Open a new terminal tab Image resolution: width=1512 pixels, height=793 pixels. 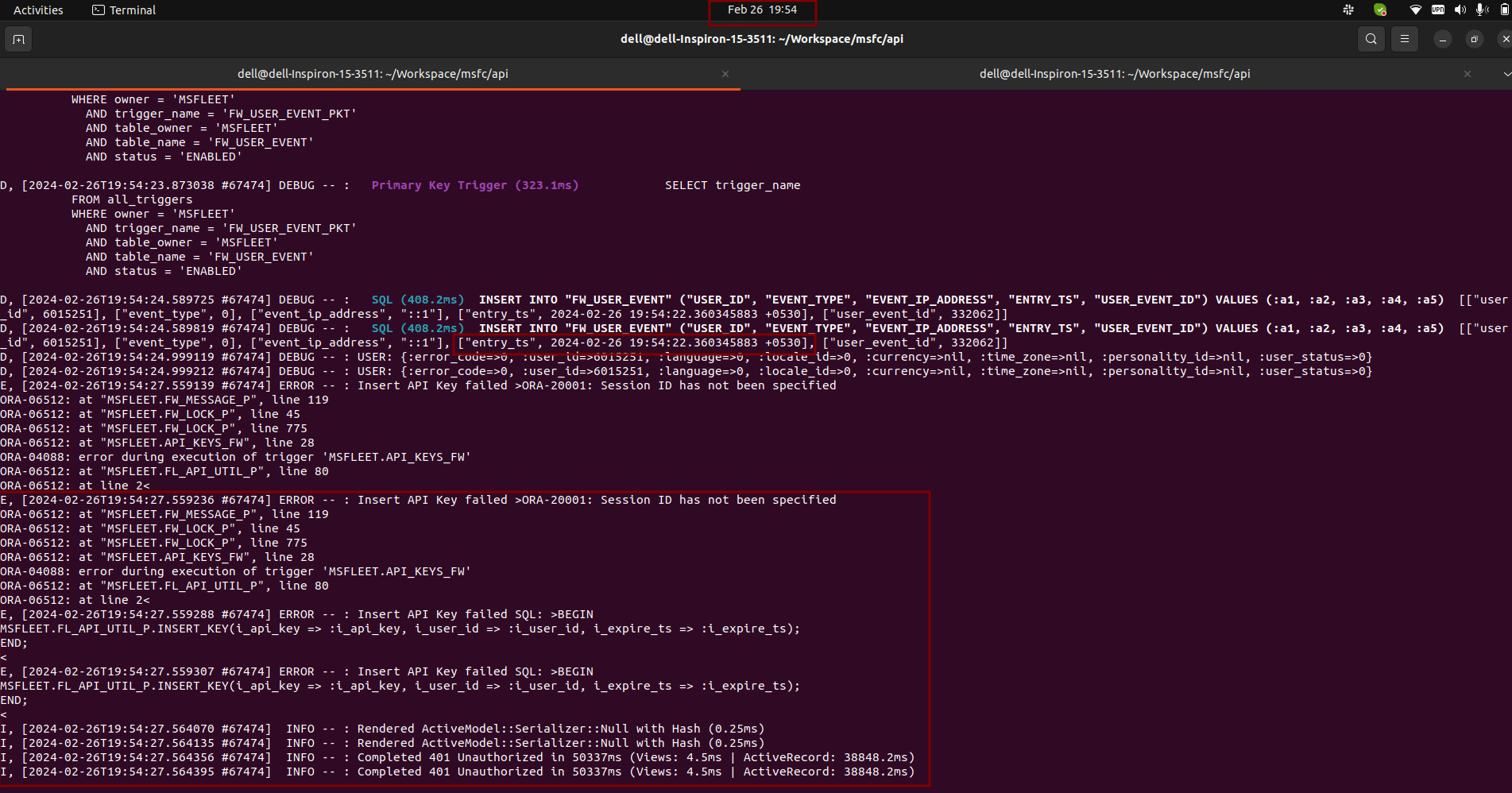[19, 39]
